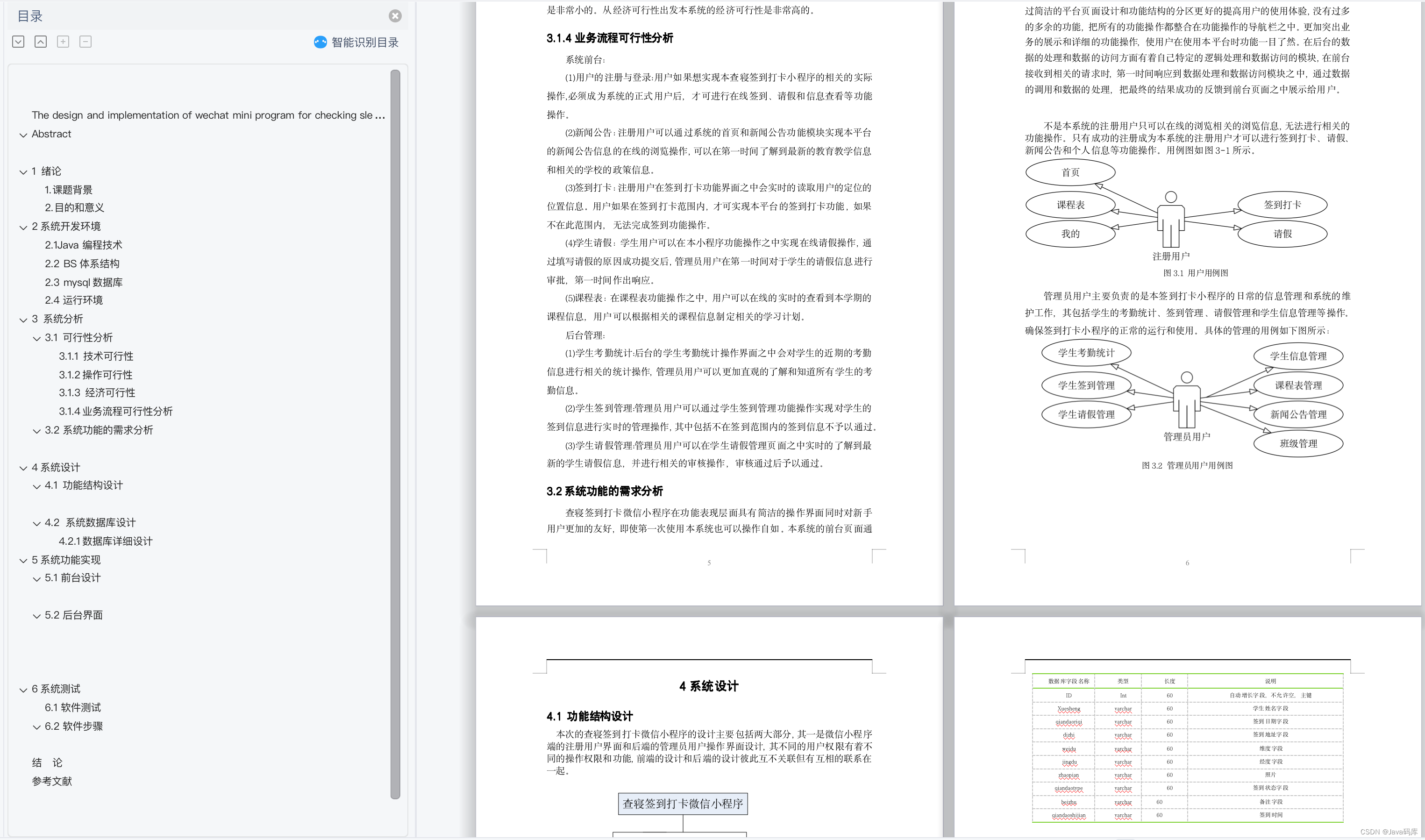
Task: Collapse the 4 系统设计 node
Action: (23, 468)
